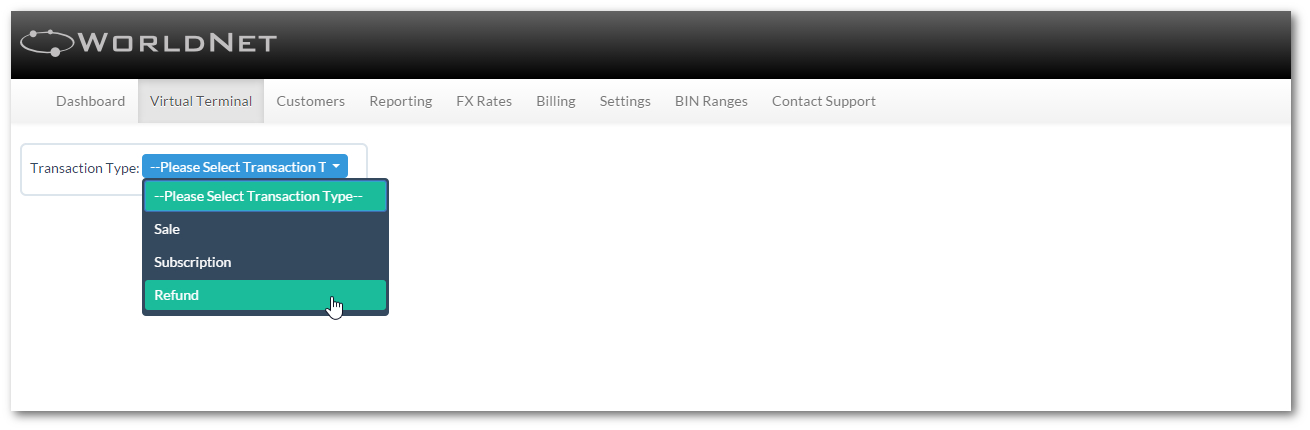Screen dimensions: 1310x430
Task: Open the Settings tab
Action: (x=625, y=101)
